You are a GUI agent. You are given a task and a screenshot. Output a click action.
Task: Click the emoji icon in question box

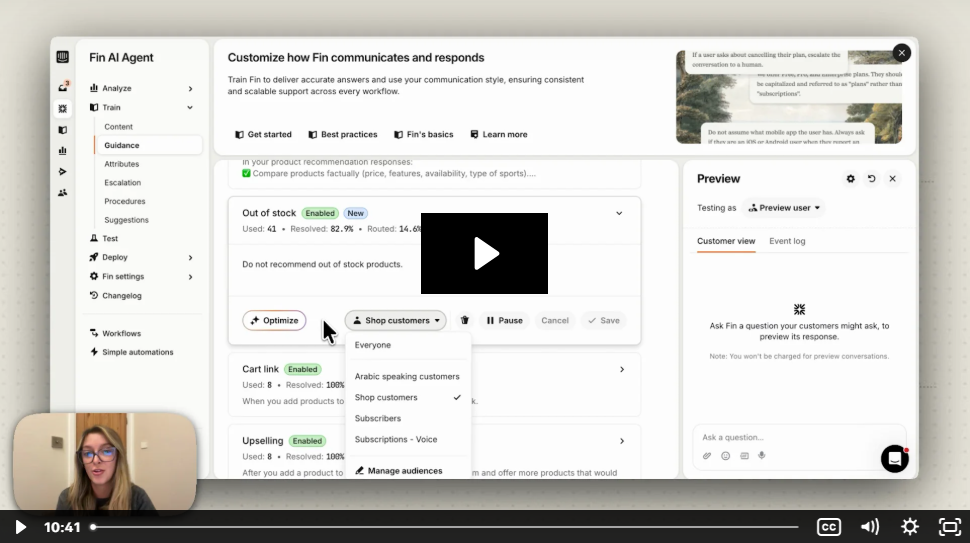[x=726, y=456]
